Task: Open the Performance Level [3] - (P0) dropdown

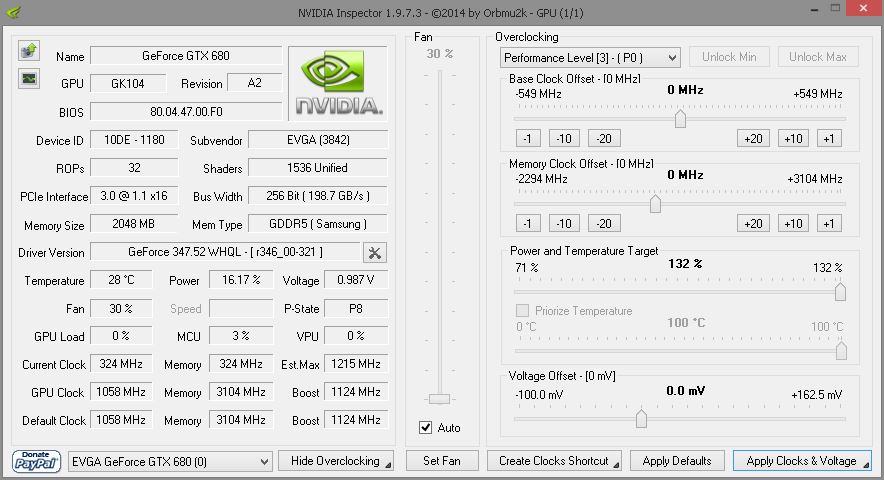Action: point(590,58)
